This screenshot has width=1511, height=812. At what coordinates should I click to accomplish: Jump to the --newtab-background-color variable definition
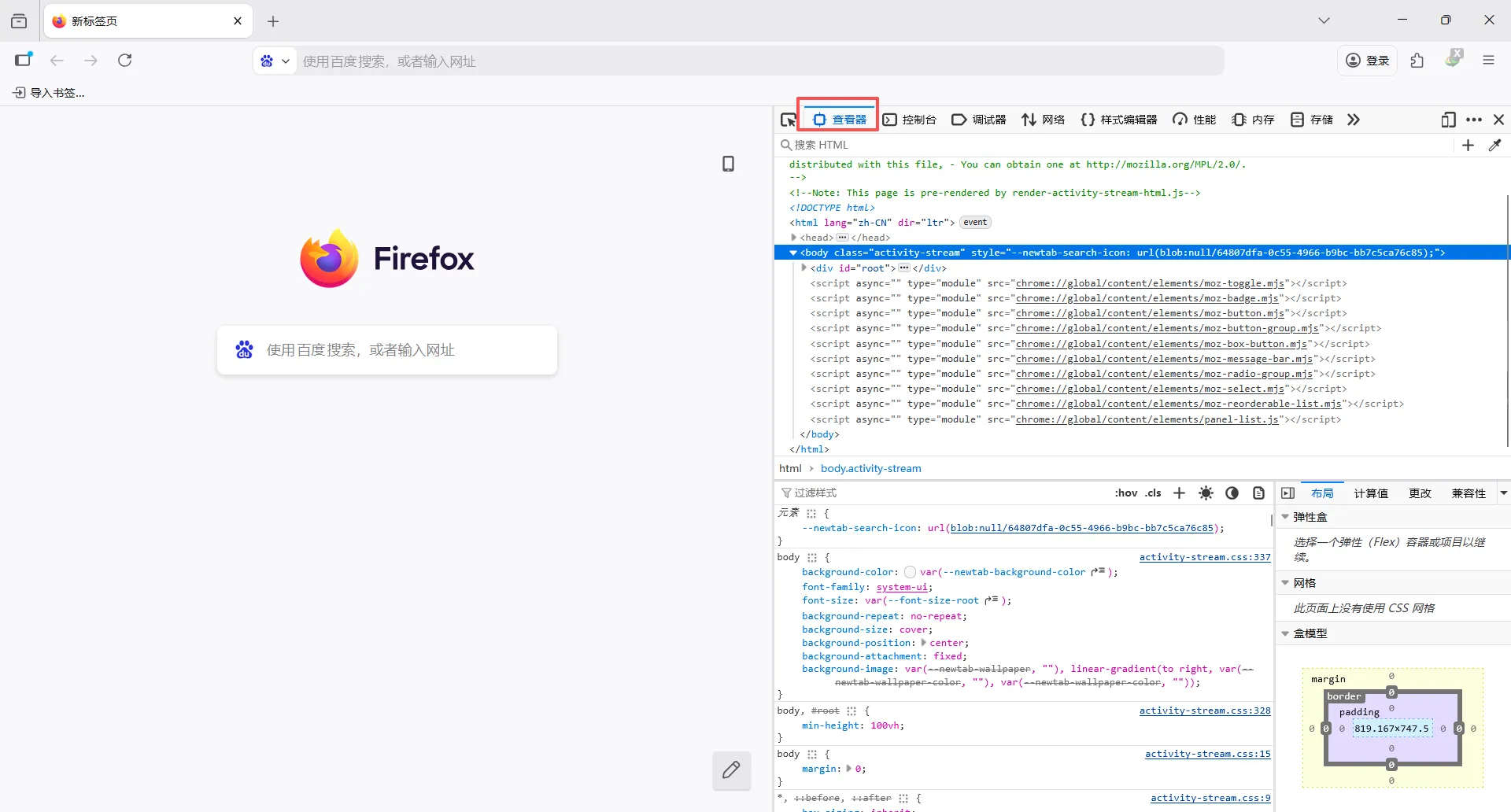[1099, 572]
